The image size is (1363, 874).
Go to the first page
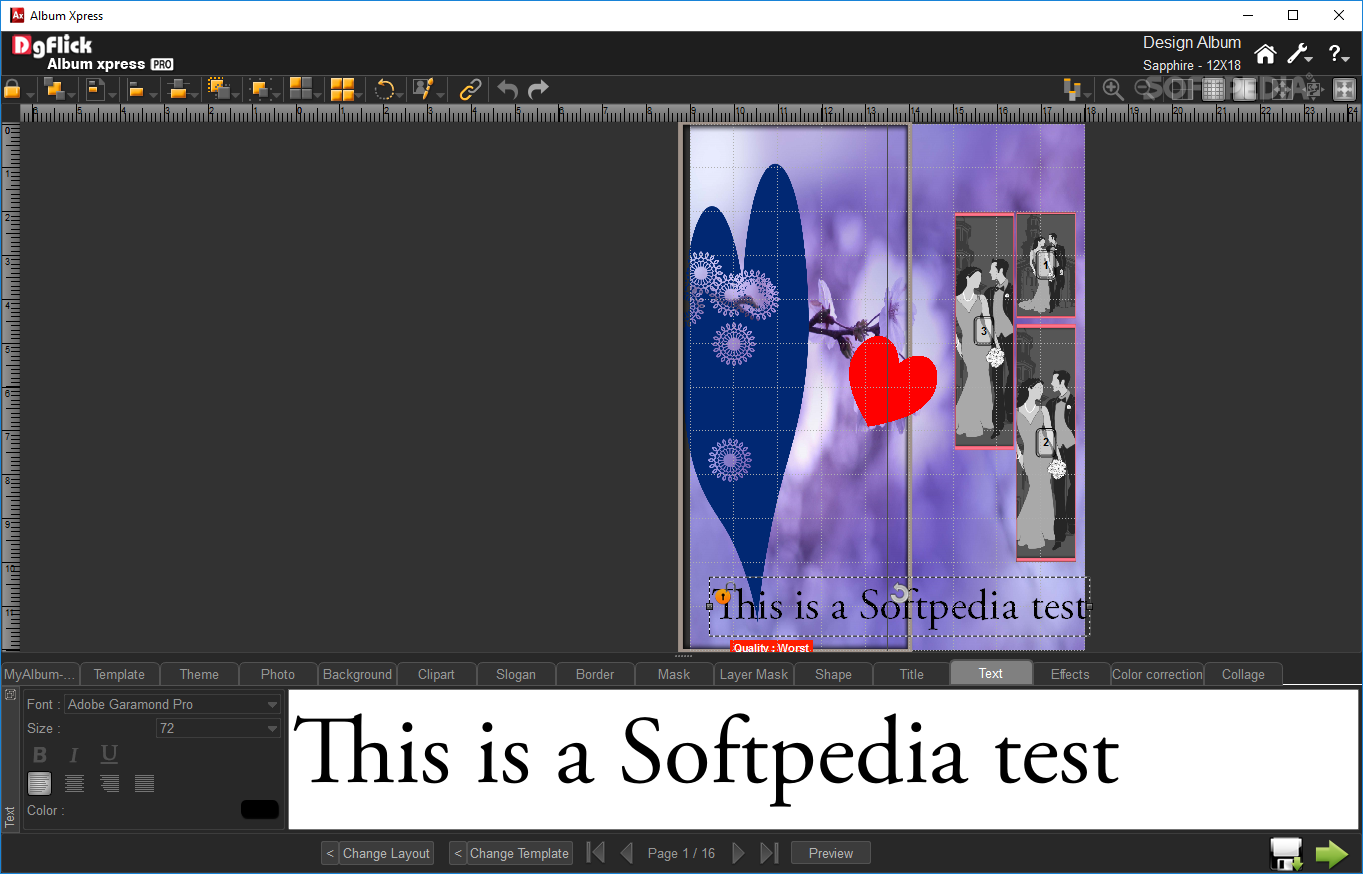[596, 853]
